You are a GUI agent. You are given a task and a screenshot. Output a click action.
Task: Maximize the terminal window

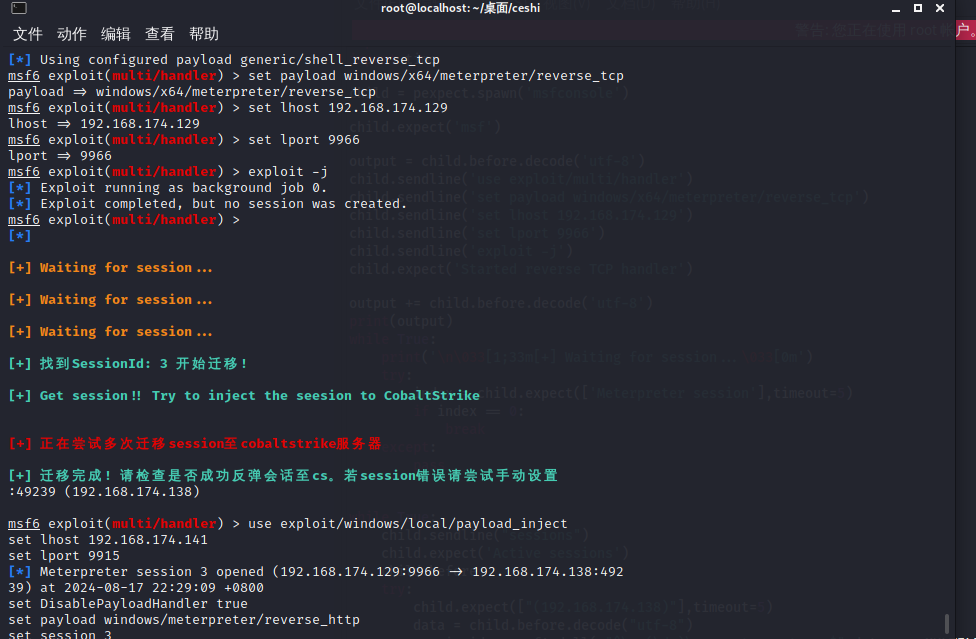tap(918, 8)
